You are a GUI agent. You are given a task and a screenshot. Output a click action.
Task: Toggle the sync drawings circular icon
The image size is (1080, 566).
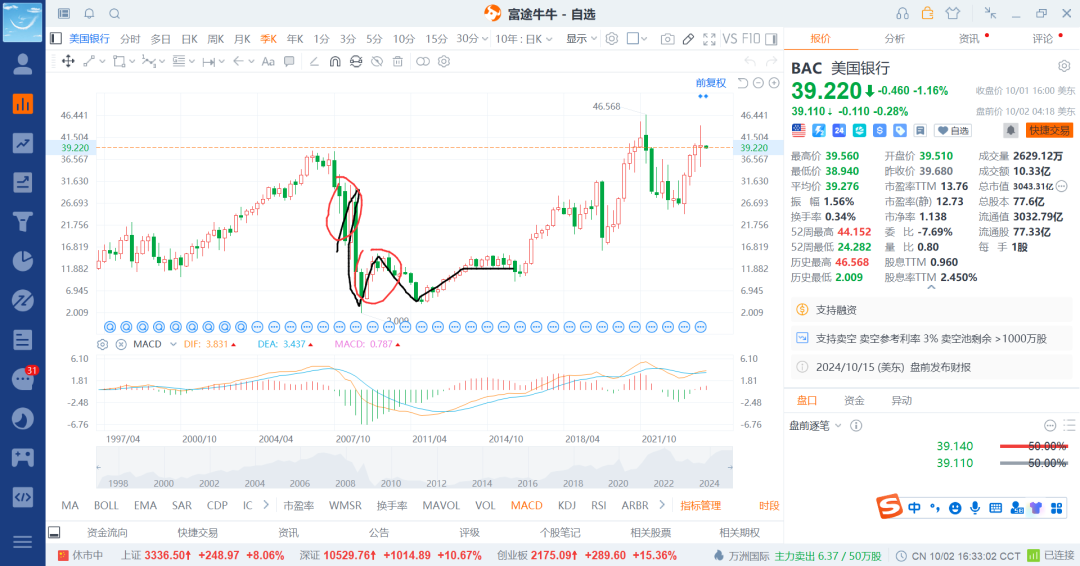tap(355, 61)
